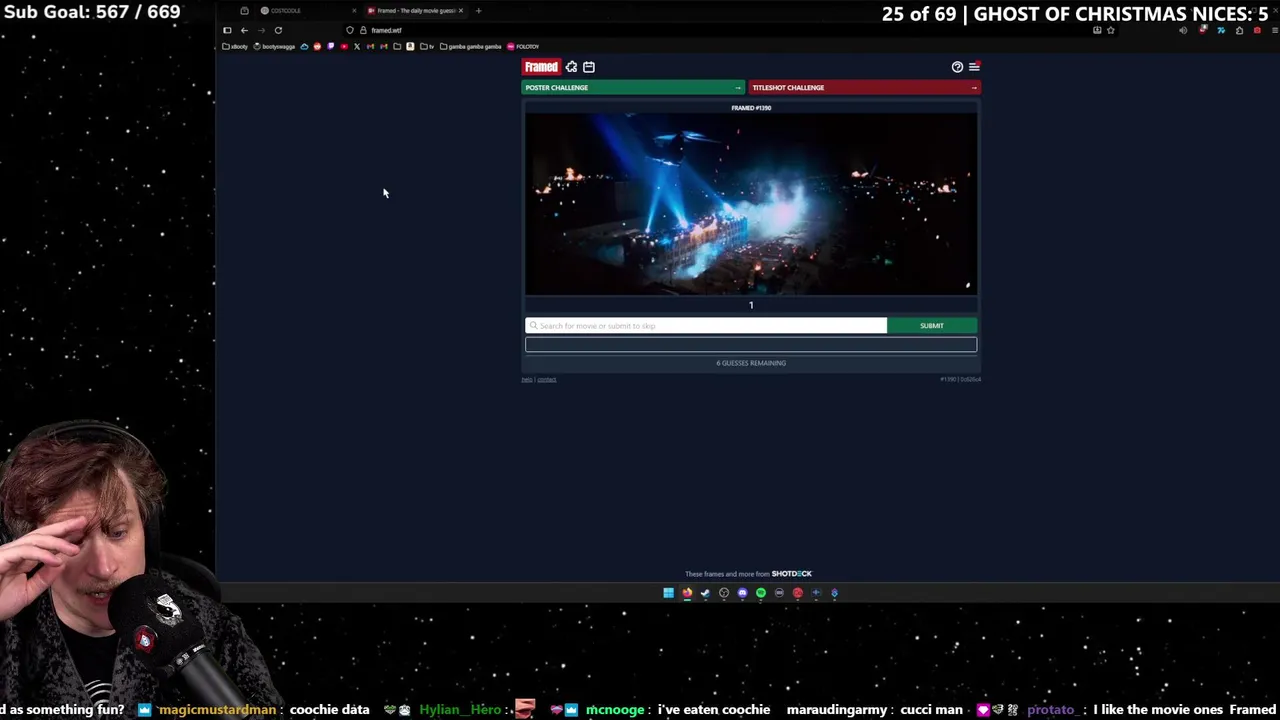Click the Firefox taskbar icon
Screen dimensions: 1280x720
coord(687,593)
